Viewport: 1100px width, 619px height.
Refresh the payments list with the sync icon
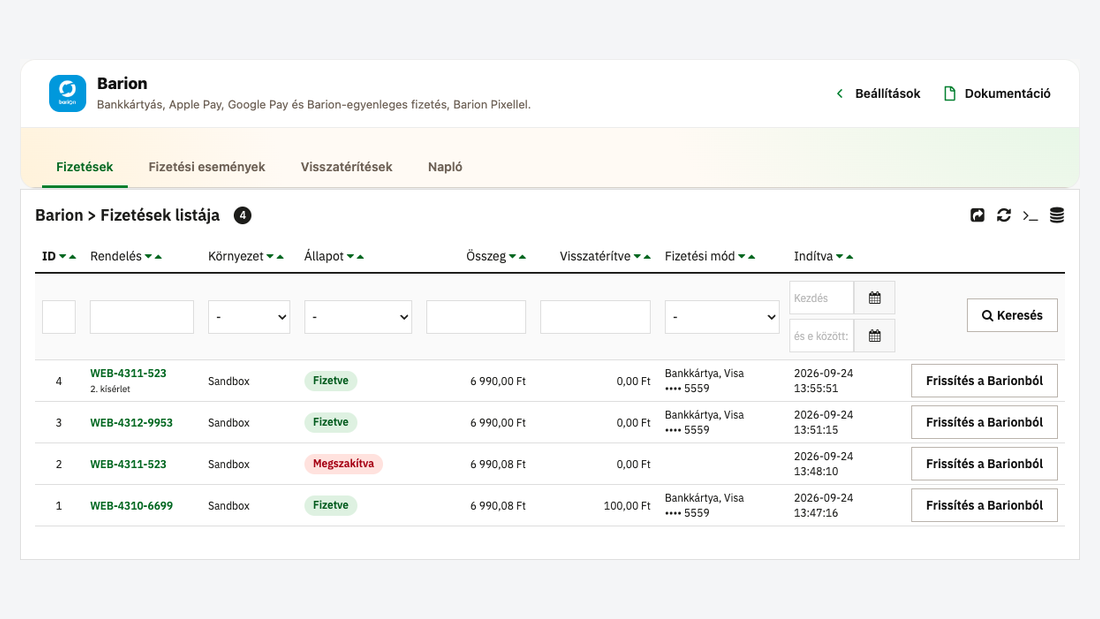click(x=1004, y=215)
